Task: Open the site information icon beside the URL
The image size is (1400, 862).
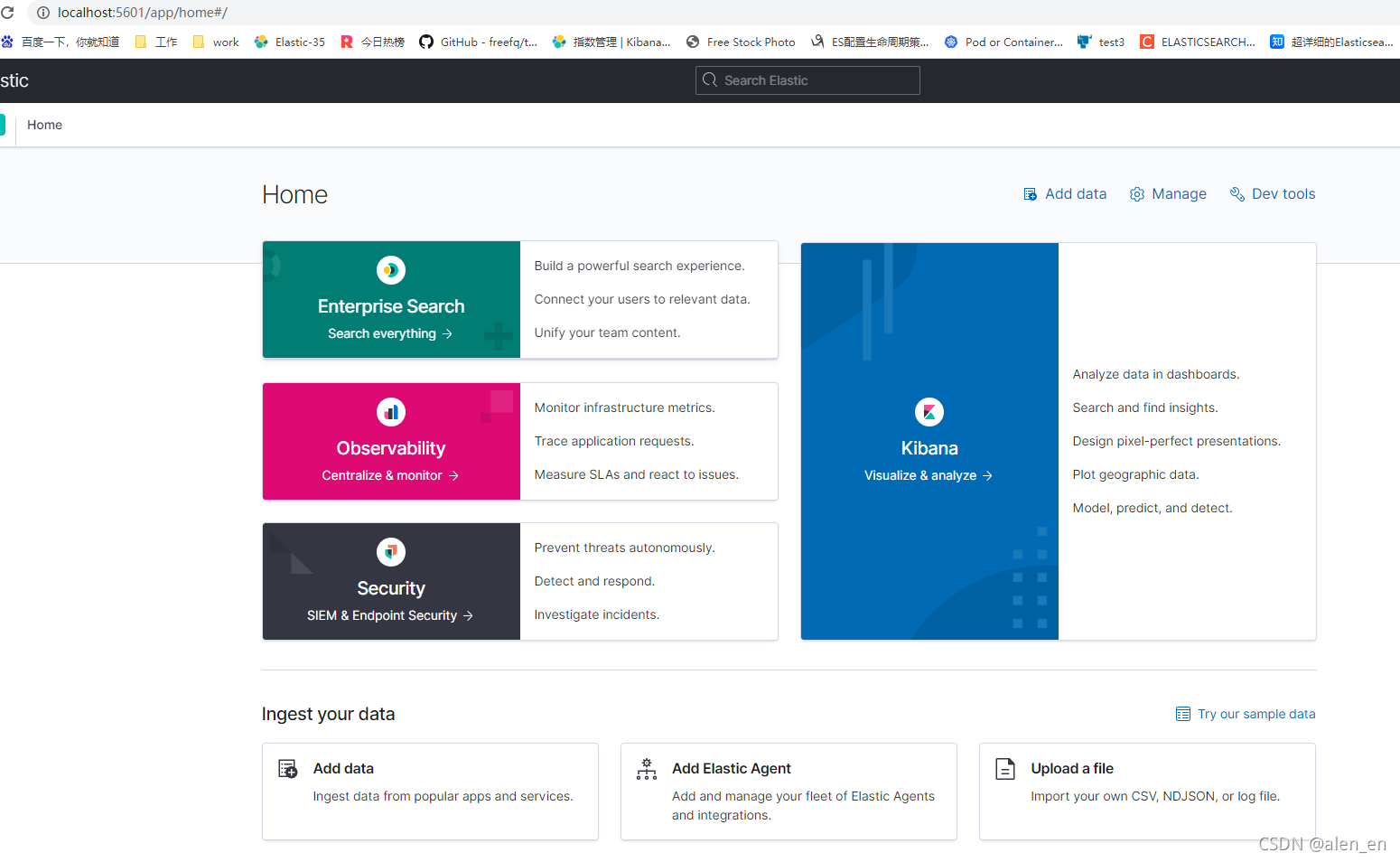Action: coord(42,13)
